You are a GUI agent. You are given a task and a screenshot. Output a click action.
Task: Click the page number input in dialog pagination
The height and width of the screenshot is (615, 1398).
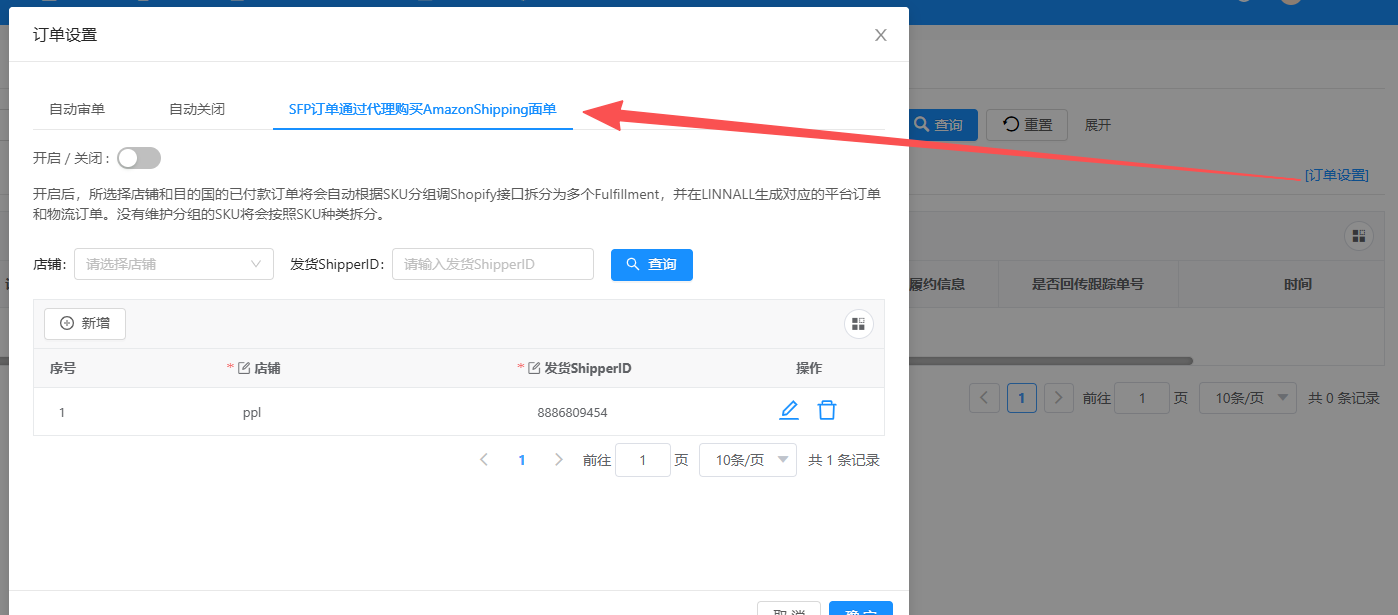[x=642, y=460]
